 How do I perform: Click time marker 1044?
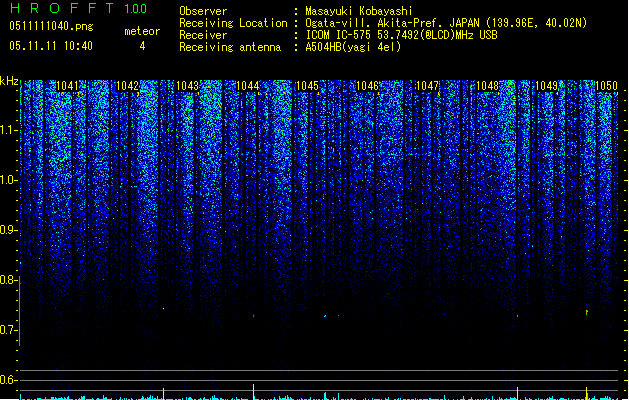click(x=248, y=86)
